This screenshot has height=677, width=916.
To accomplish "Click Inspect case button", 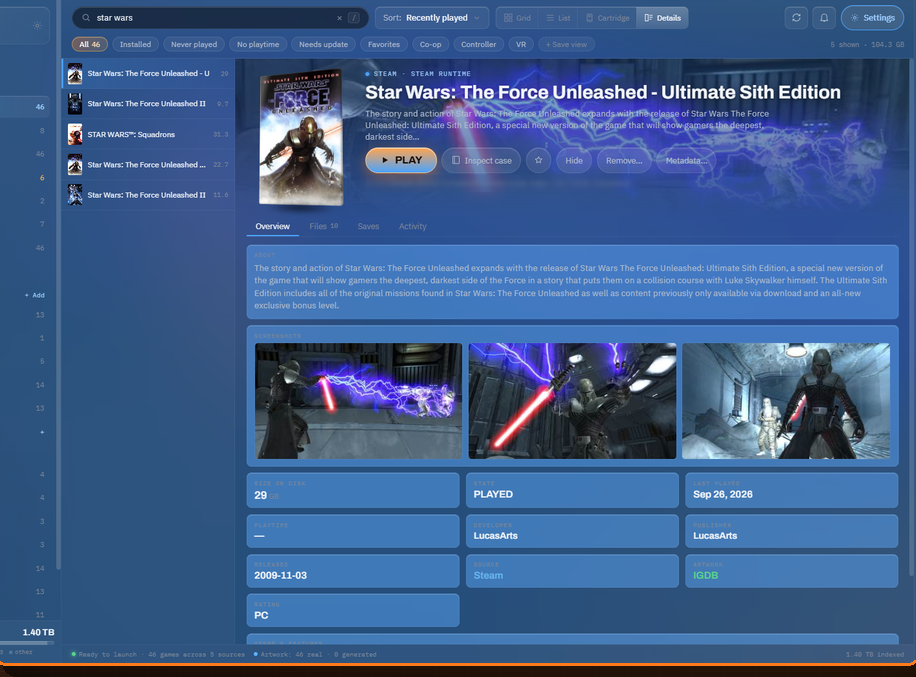I will (x=481, y=161).
